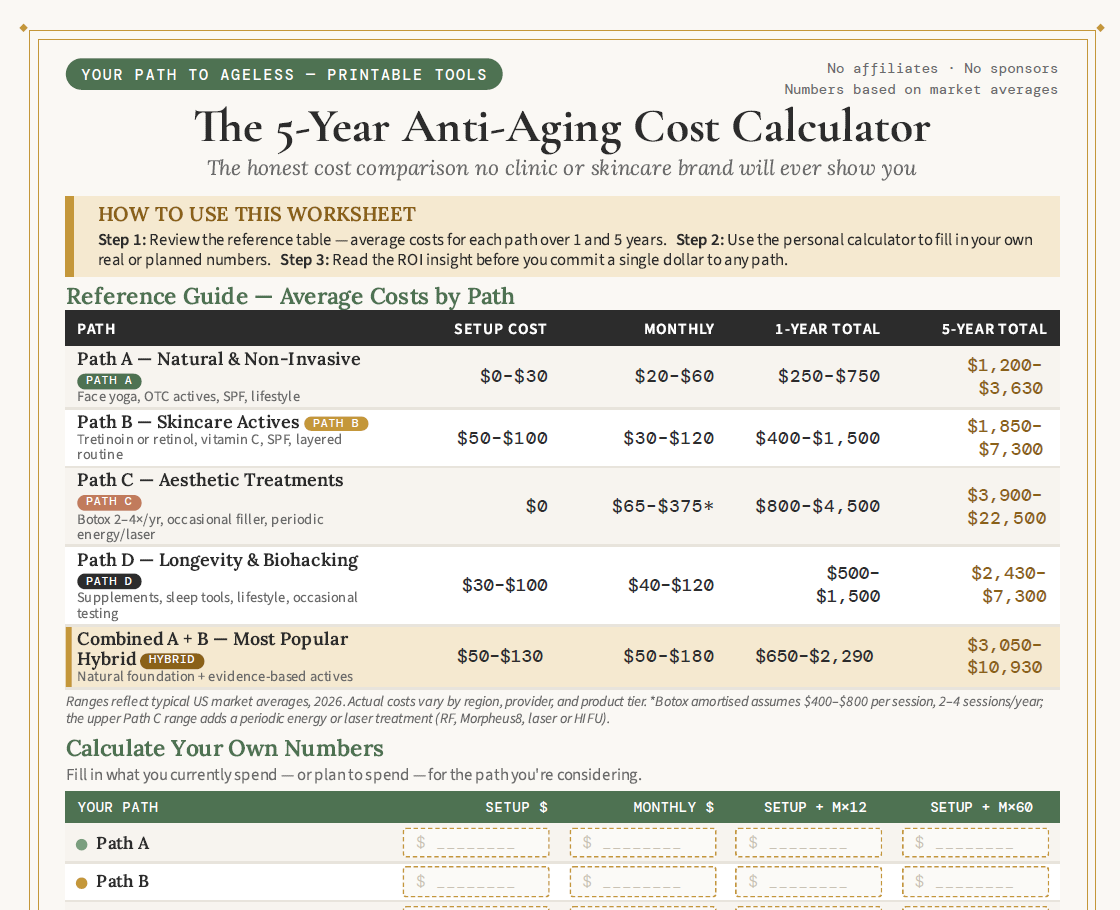Image resolution: width=1120 pixels, height=910 pixels.
Task: Click 'Path C — Aesthetic Treatments' title
Action: point(210,480)
